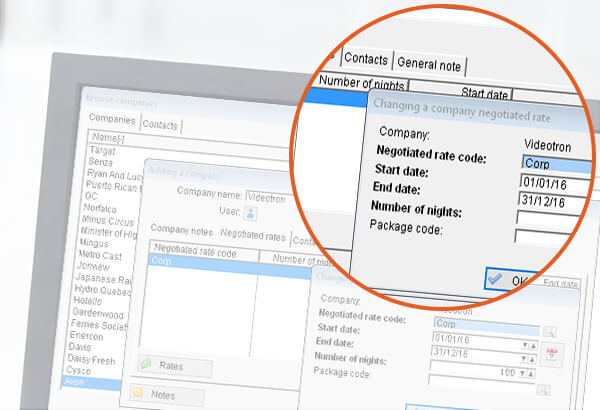Select Cysco in the company list
The image size is (600, 410).
click(78, 370)
